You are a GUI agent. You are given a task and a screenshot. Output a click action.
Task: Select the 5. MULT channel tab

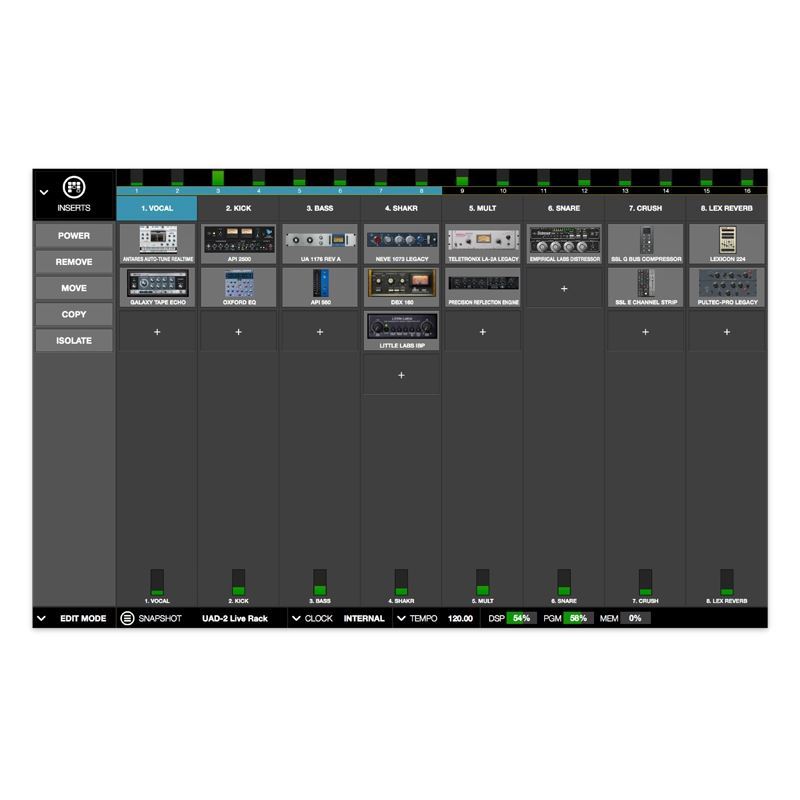pos(483,208)
